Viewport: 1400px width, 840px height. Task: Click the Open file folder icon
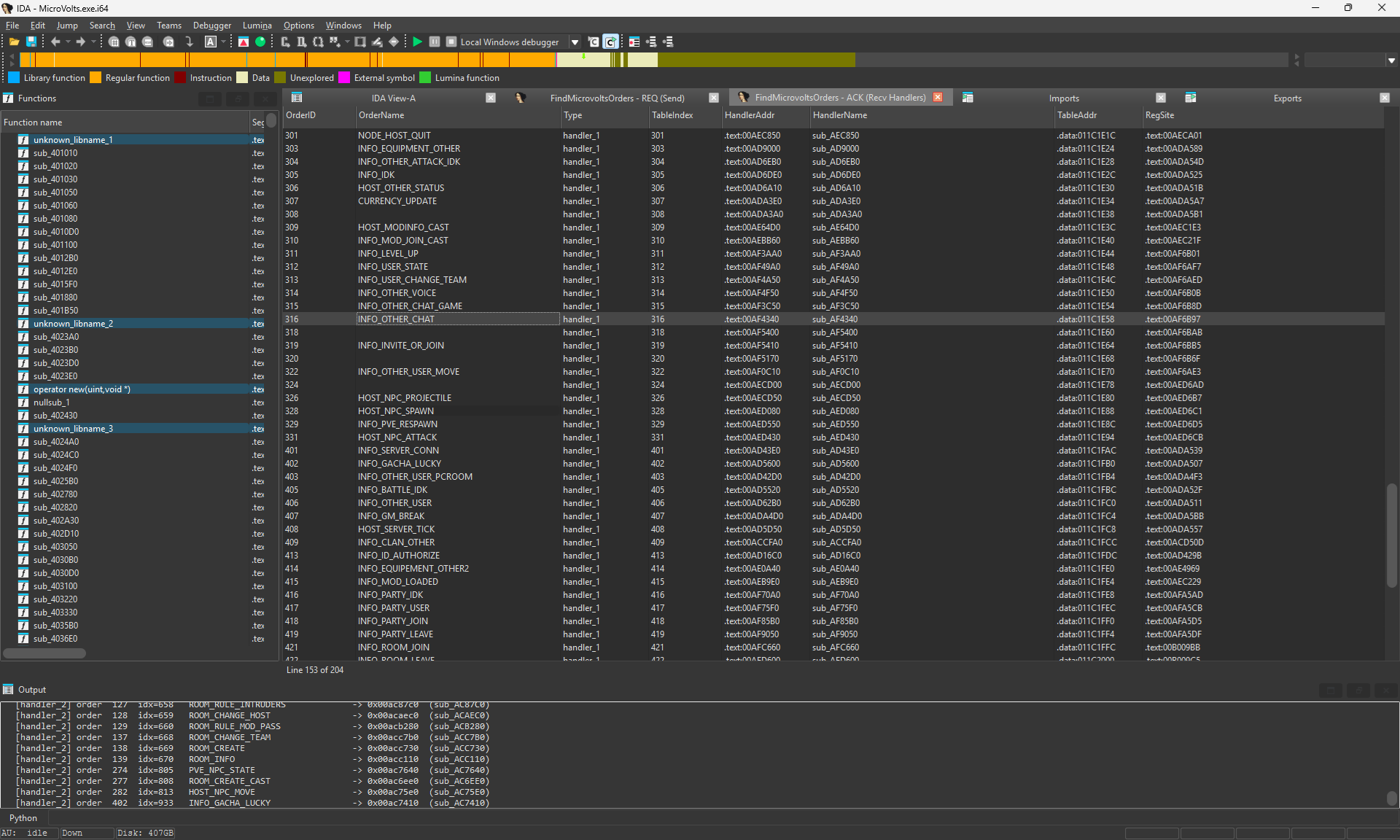(14, 42)
